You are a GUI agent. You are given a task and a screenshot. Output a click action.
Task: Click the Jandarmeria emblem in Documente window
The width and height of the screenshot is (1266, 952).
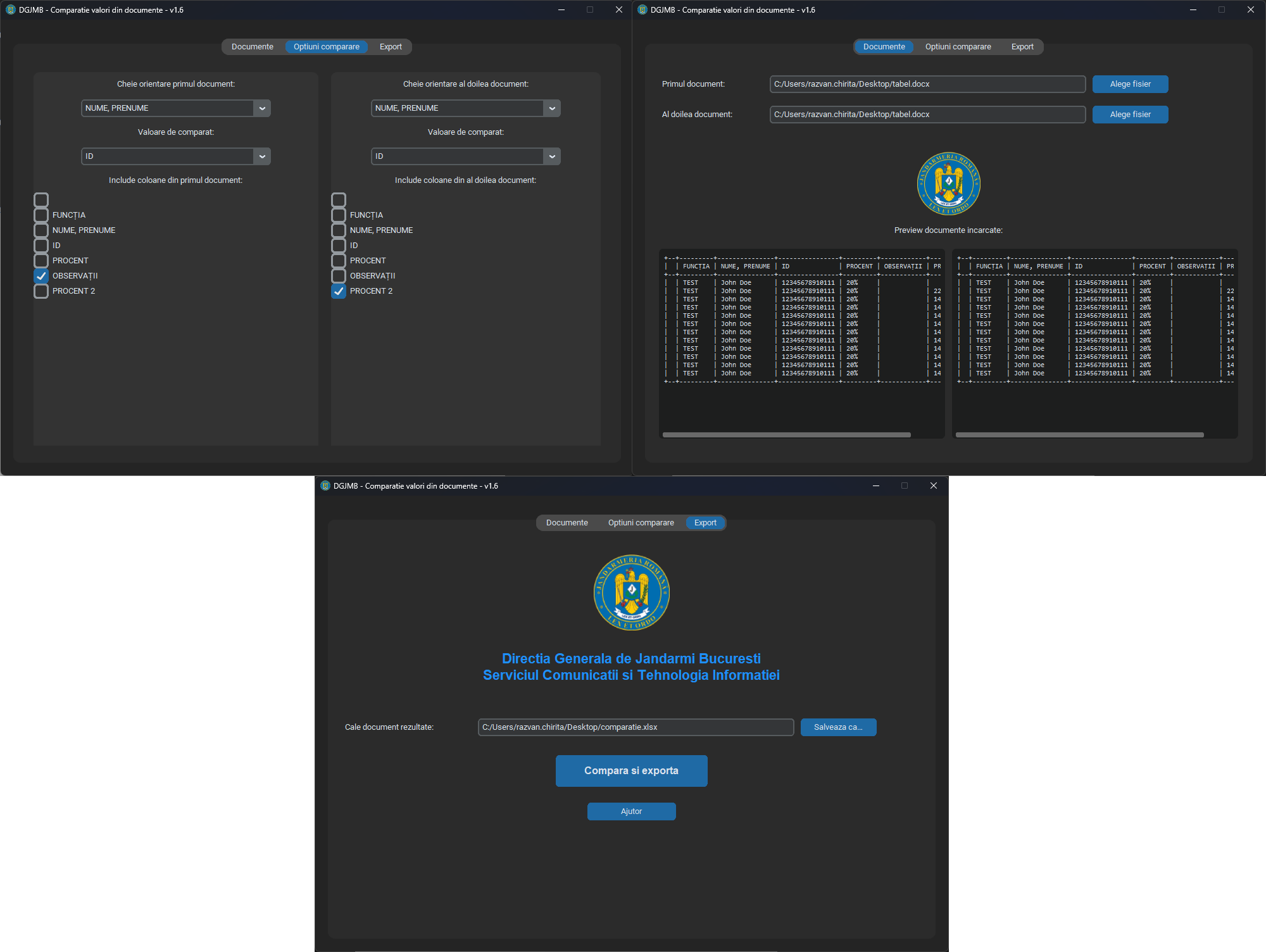coord(948,184)
